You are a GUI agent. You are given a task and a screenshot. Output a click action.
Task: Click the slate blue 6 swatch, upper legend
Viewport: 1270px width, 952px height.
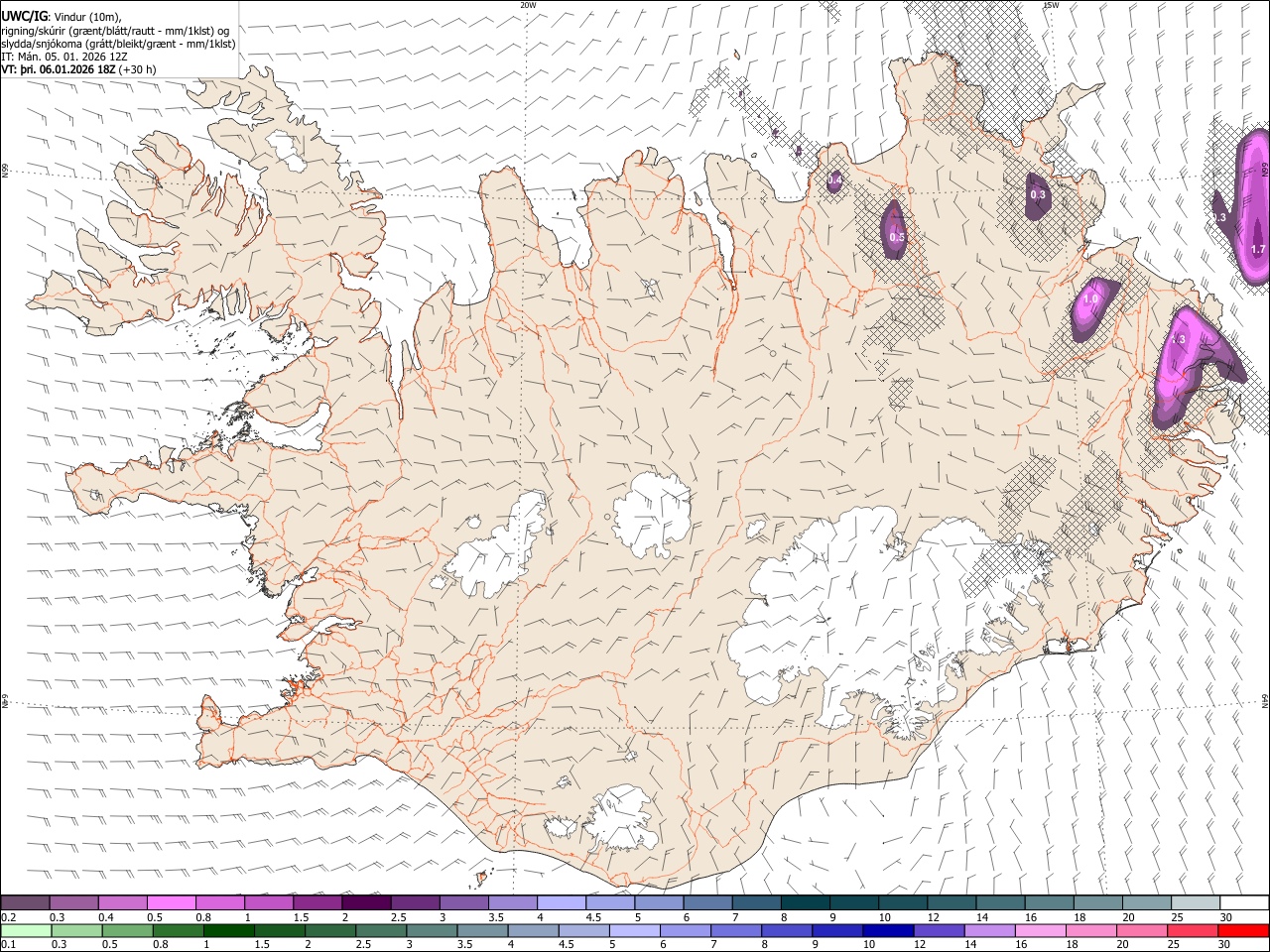(x=706, y=902)
